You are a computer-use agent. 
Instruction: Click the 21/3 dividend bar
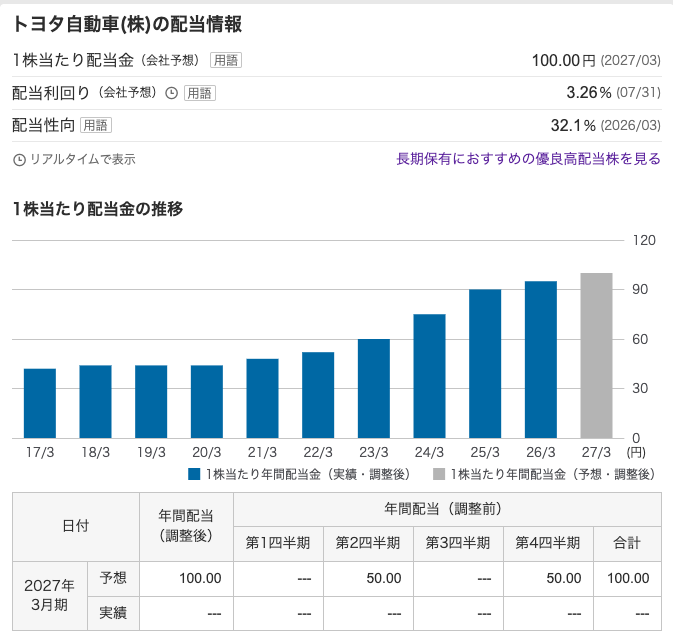pos(262,398)
